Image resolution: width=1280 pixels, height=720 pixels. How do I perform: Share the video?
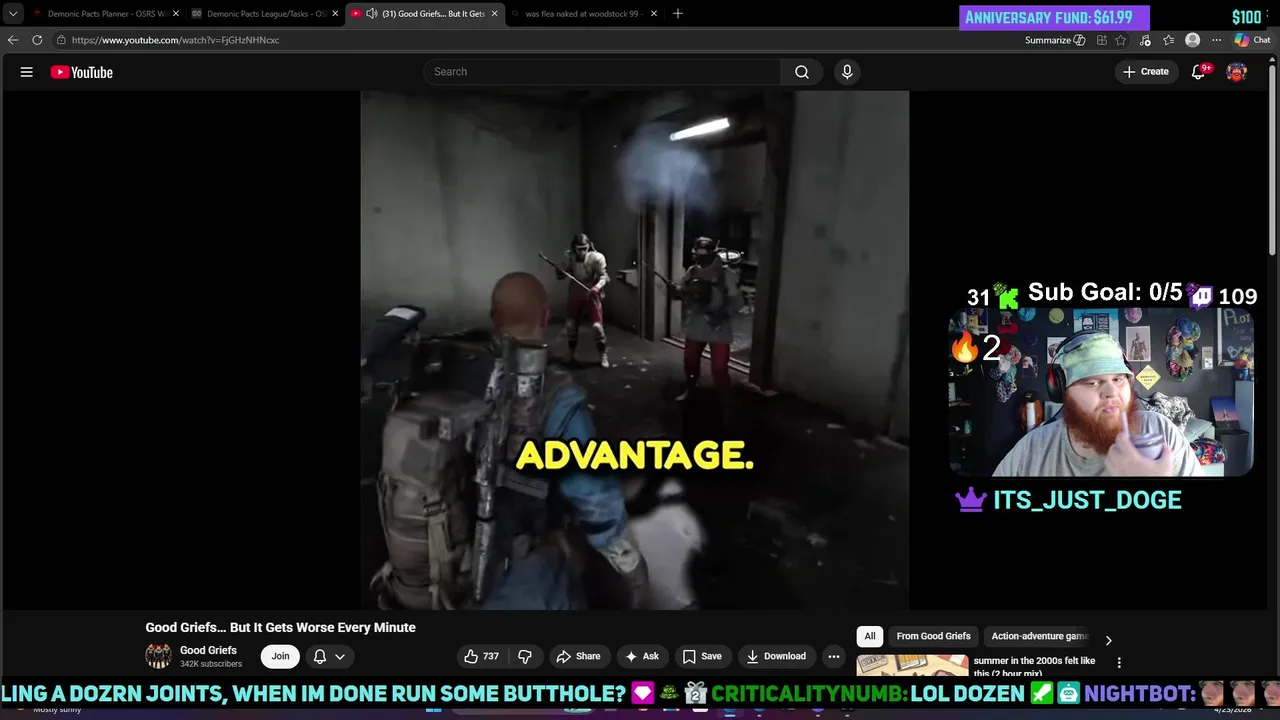point(578,656)
